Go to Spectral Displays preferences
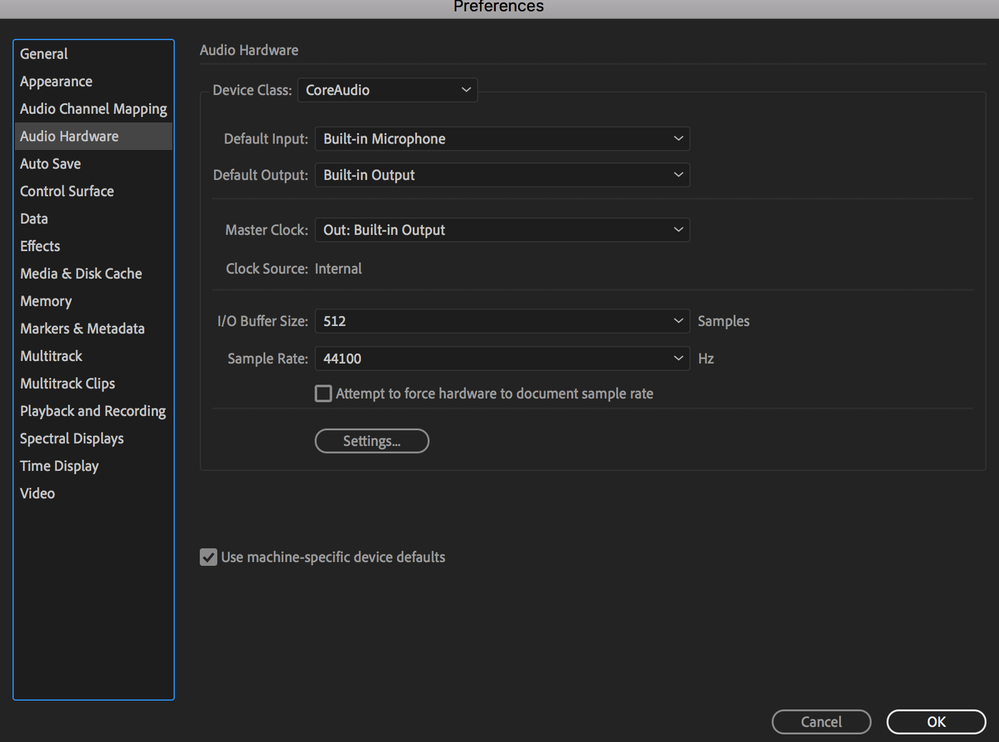999x742 pixels. pyautogui.click(x=71, y=438)
